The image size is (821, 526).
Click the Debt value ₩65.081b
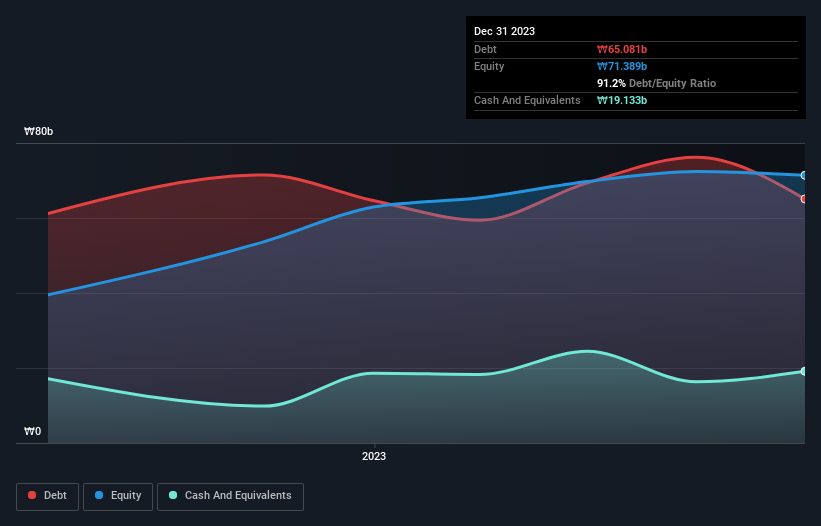622,49
